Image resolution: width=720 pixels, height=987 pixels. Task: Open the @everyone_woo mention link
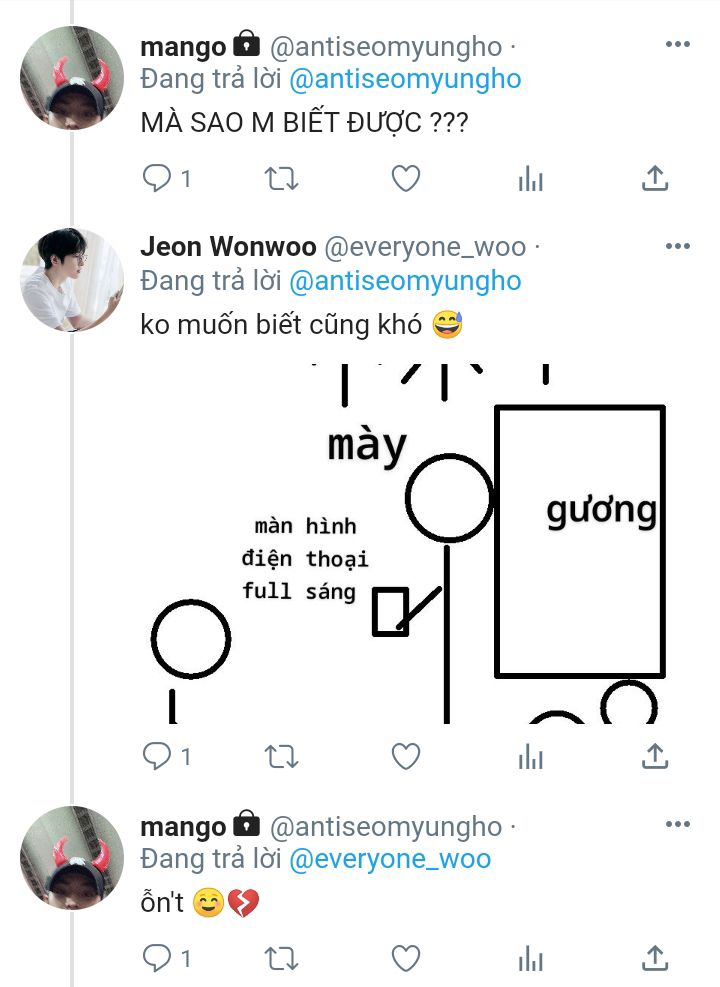click(390, 859)
